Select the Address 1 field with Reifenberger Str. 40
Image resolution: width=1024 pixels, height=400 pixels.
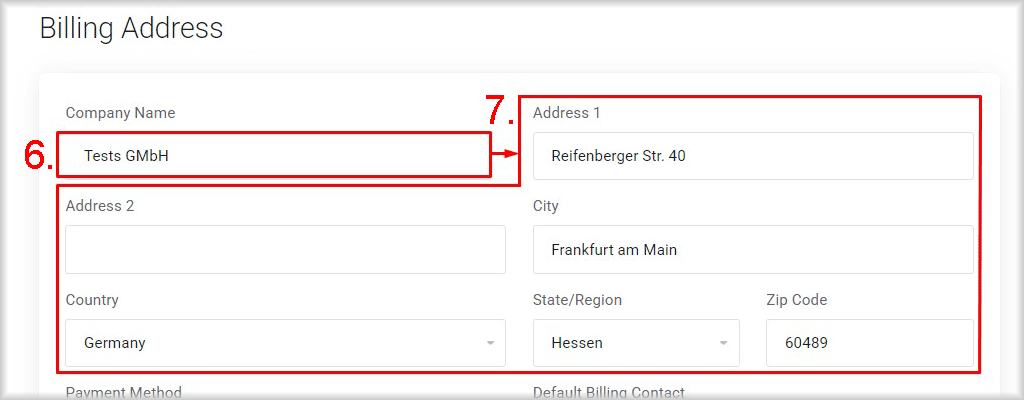(x=753, y=156)
